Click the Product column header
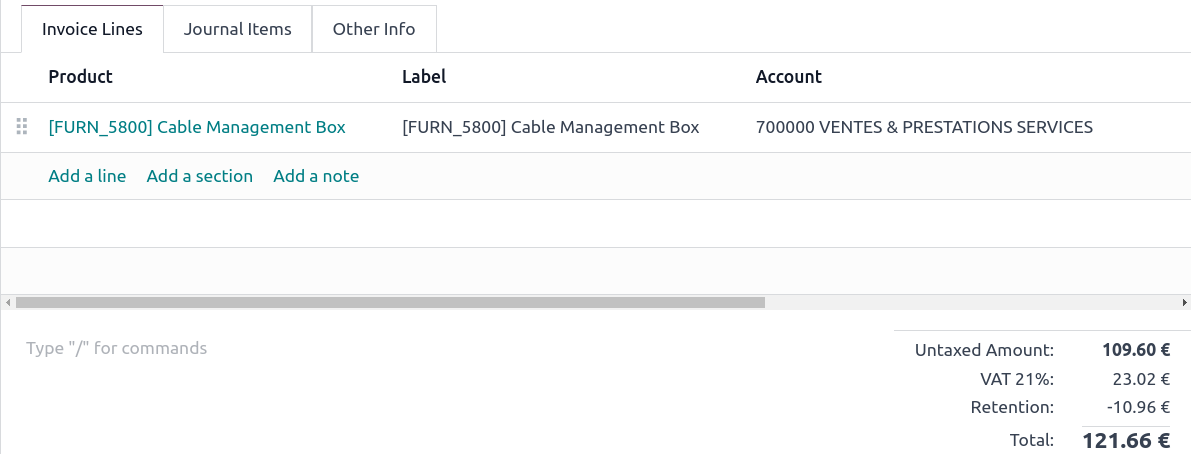1191x454 pixels. (x=81, y=77)
